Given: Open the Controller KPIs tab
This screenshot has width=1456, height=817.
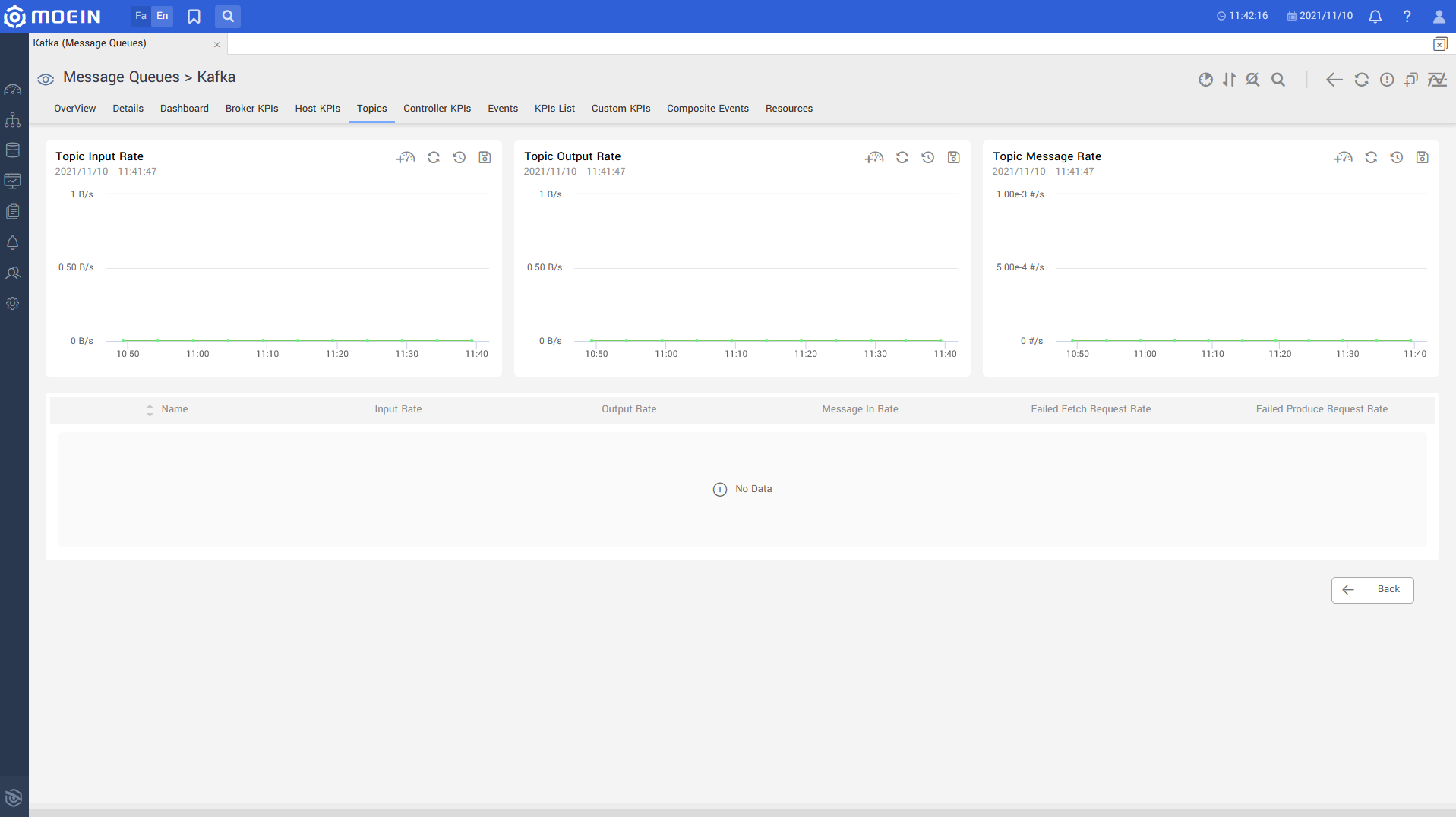Looking at the screenshot, I should (437, 109).
